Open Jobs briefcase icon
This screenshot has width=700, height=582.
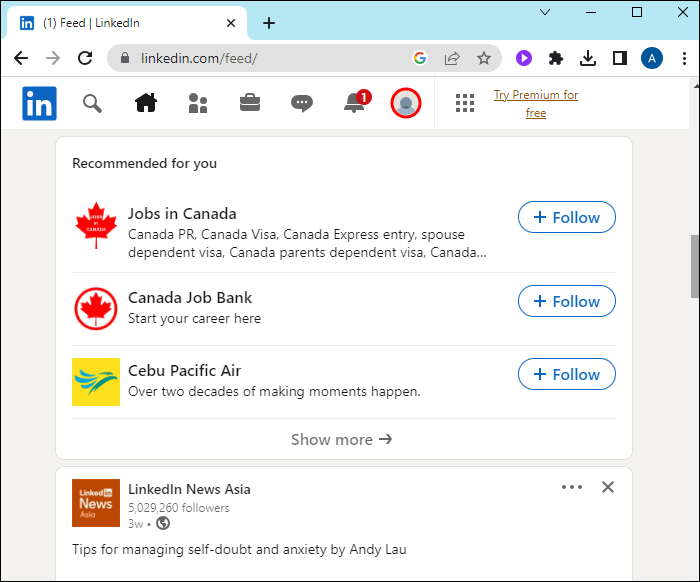click(x=250, y=103)
